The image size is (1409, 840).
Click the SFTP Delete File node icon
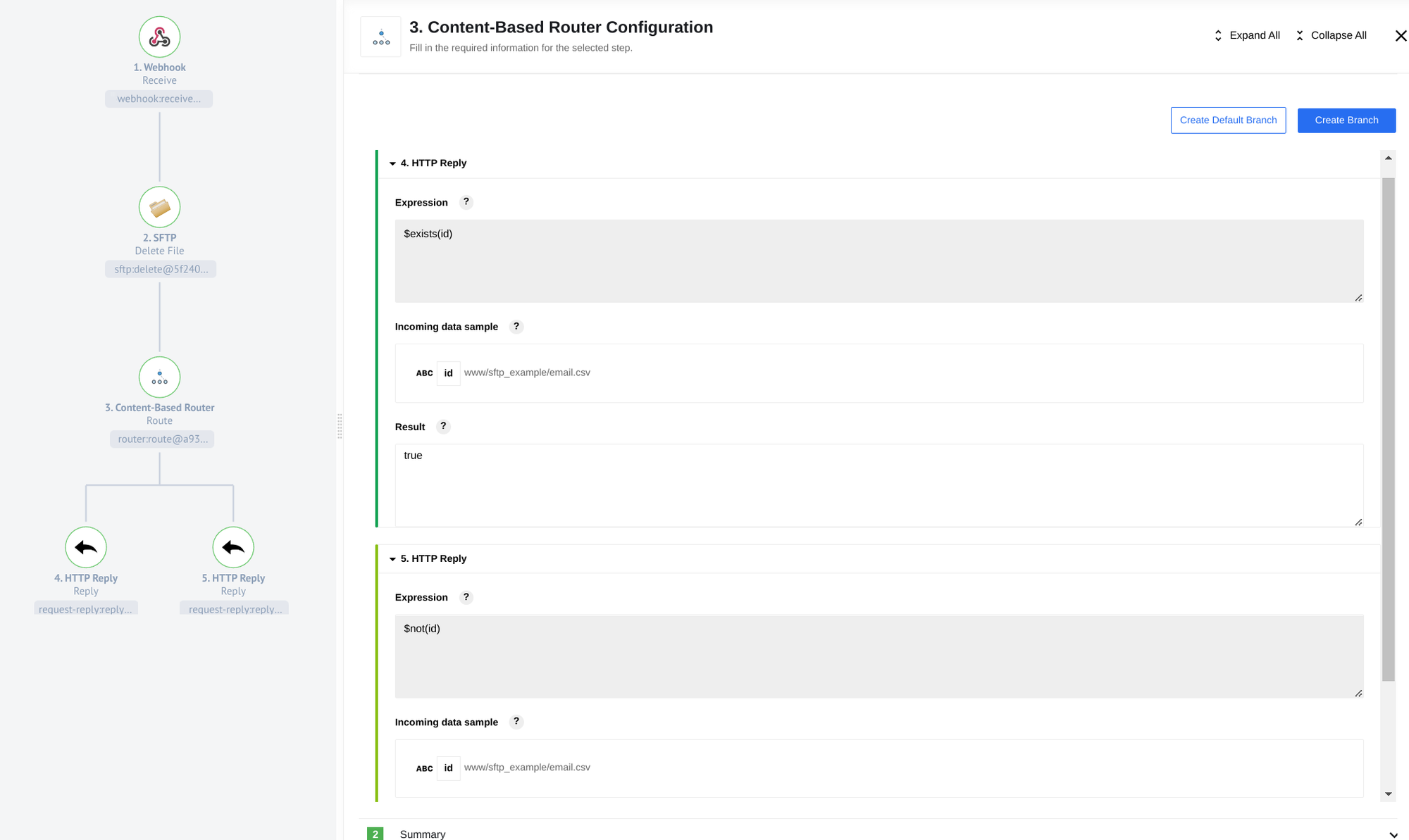pyautogui.click(x=159, y=207)
